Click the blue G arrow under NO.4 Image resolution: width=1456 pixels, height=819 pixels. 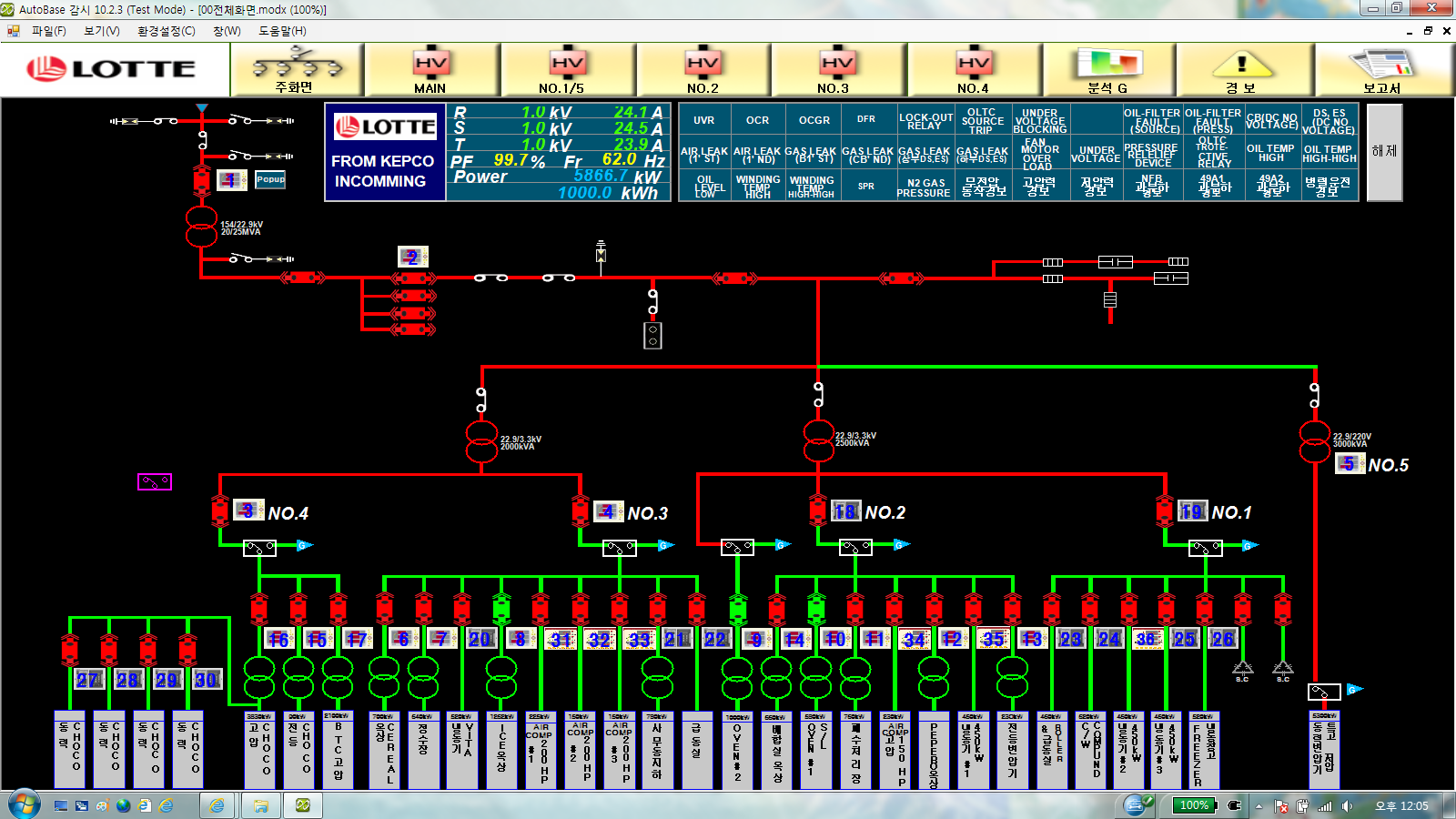click(304, 545)
